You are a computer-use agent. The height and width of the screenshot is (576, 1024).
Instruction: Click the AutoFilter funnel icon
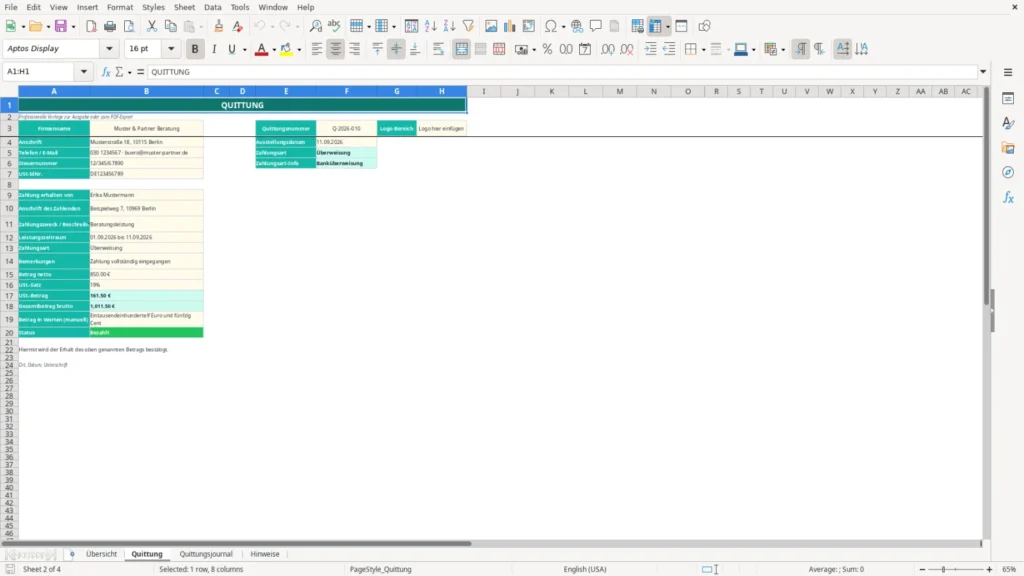click(x=468, y=26)
